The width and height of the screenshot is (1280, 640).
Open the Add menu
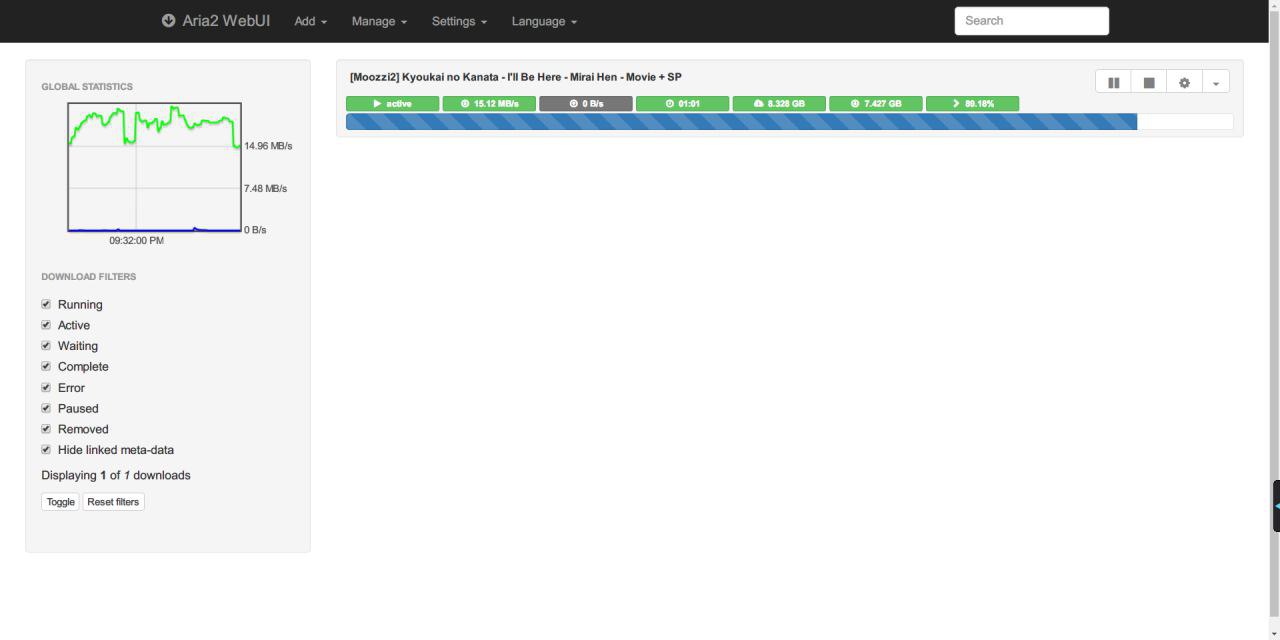pyautogui.click(x=311, y=21)
